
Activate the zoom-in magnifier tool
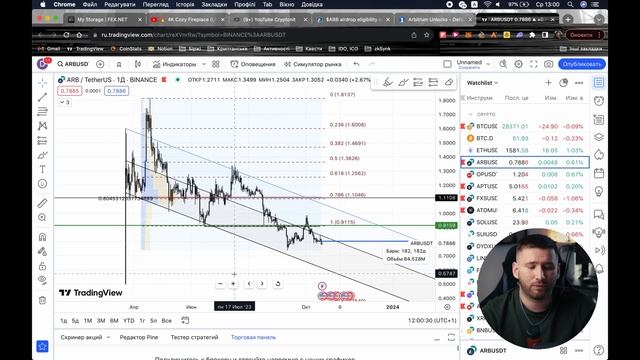(x=42, y=218)
